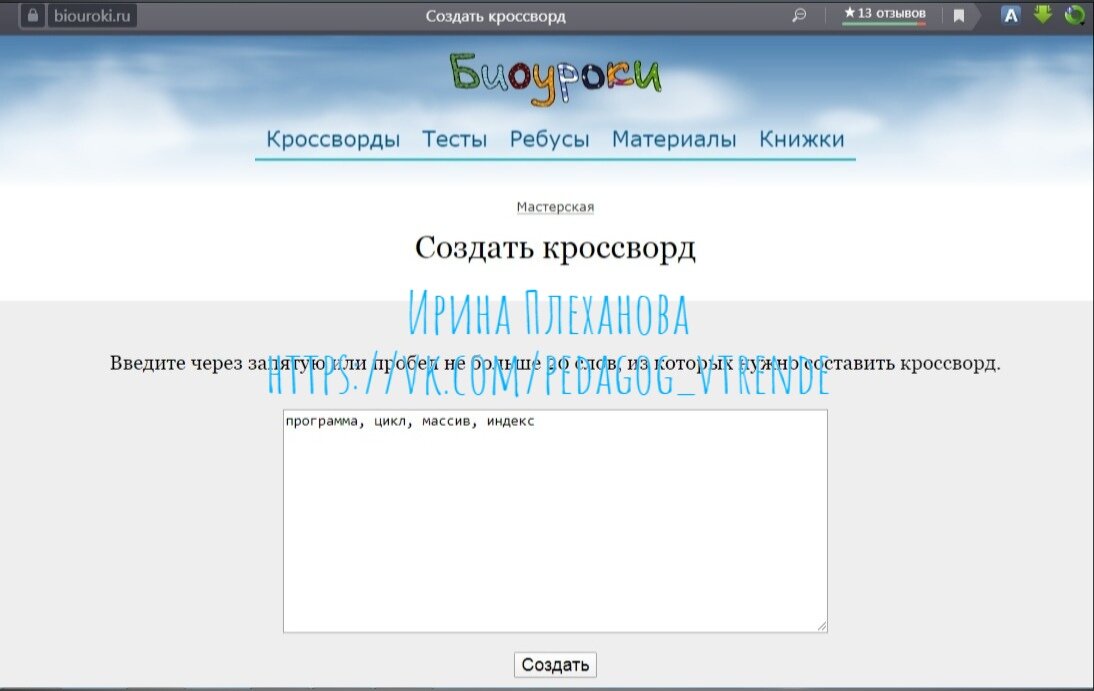Open the zoom magnifier tool
Viewport: 1094px width, 691px height.
pos(800,14)
